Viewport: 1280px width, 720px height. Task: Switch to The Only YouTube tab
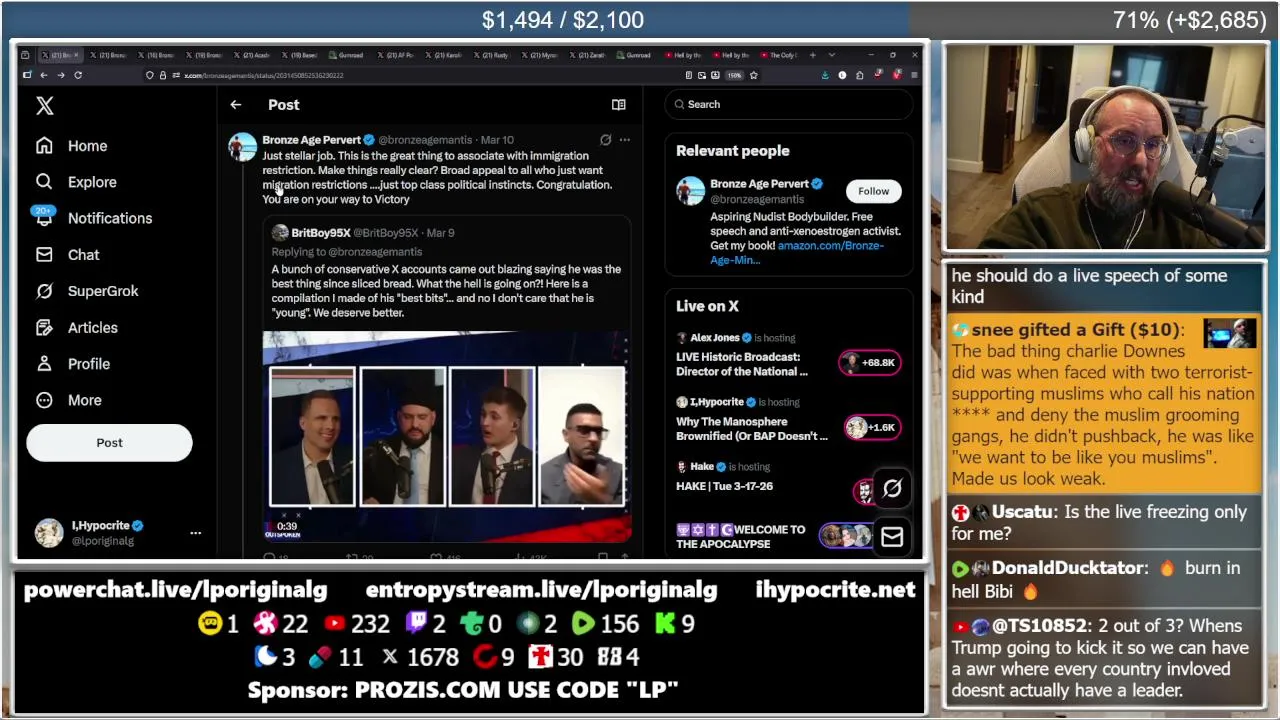point(776,55)
